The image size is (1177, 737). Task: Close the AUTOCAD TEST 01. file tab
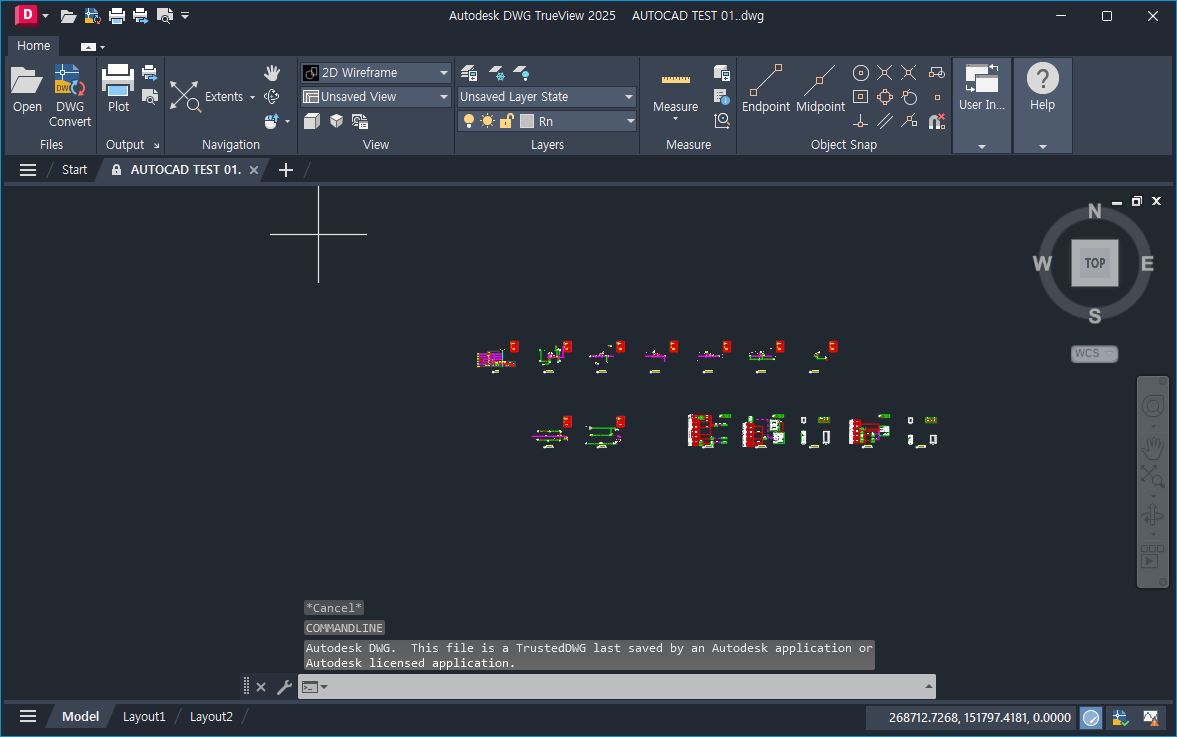click(254, 170)
